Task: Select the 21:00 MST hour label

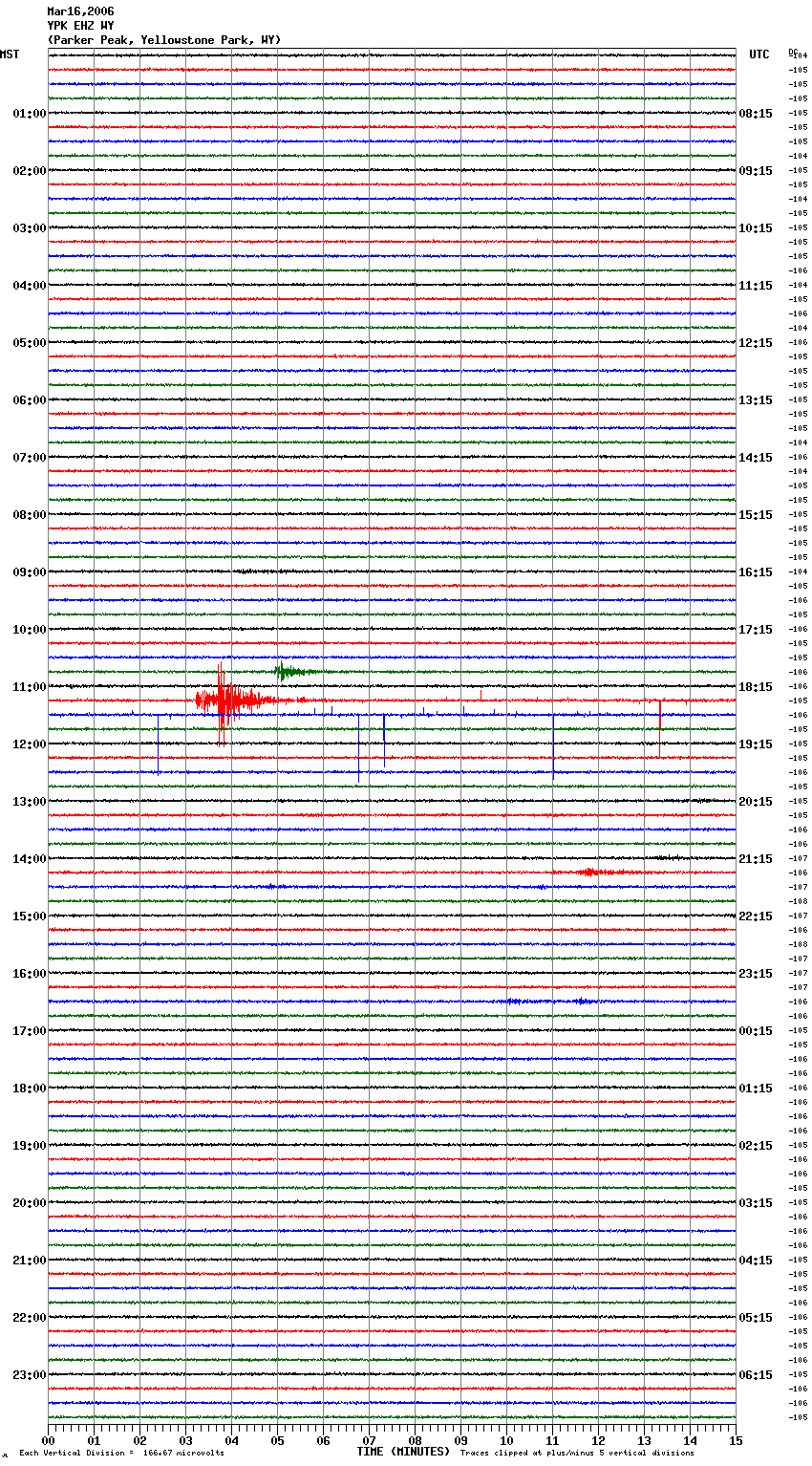Action: coord(29,1261)
